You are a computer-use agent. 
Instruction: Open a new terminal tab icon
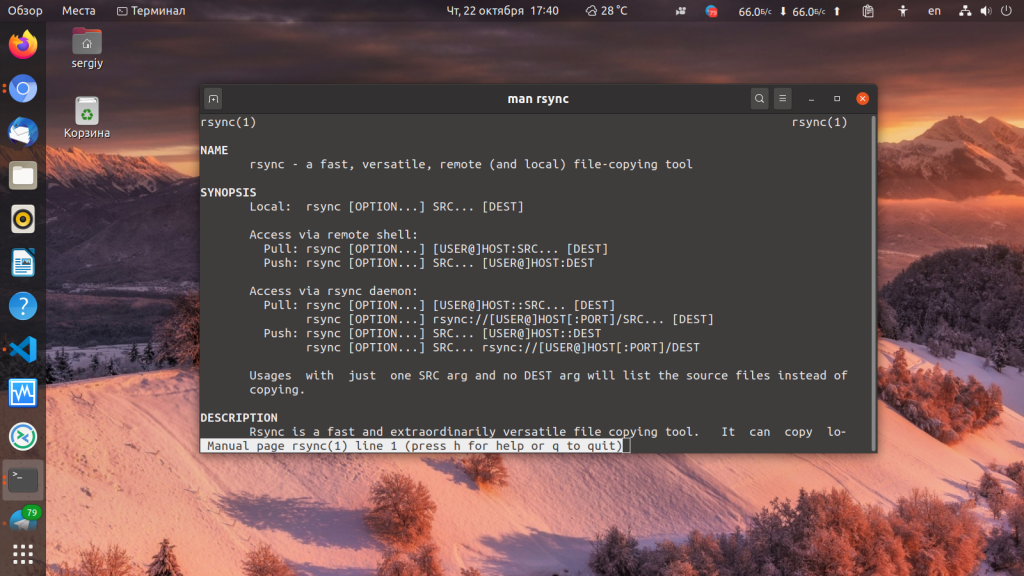(214, 99)
